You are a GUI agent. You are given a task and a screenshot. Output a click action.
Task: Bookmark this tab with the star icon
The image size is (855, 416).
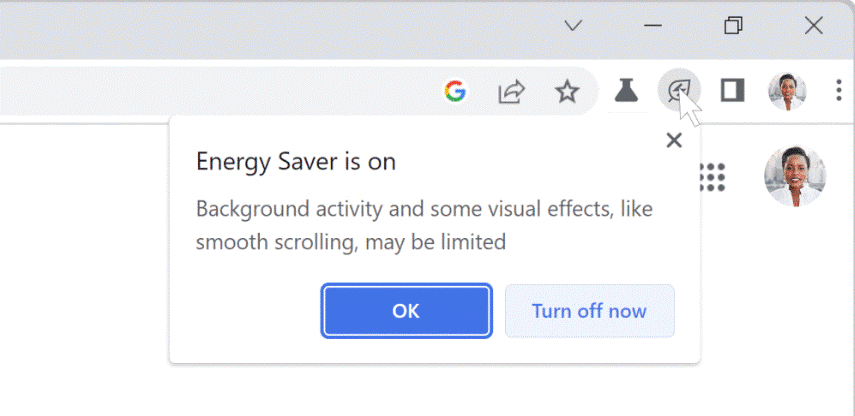567,92
